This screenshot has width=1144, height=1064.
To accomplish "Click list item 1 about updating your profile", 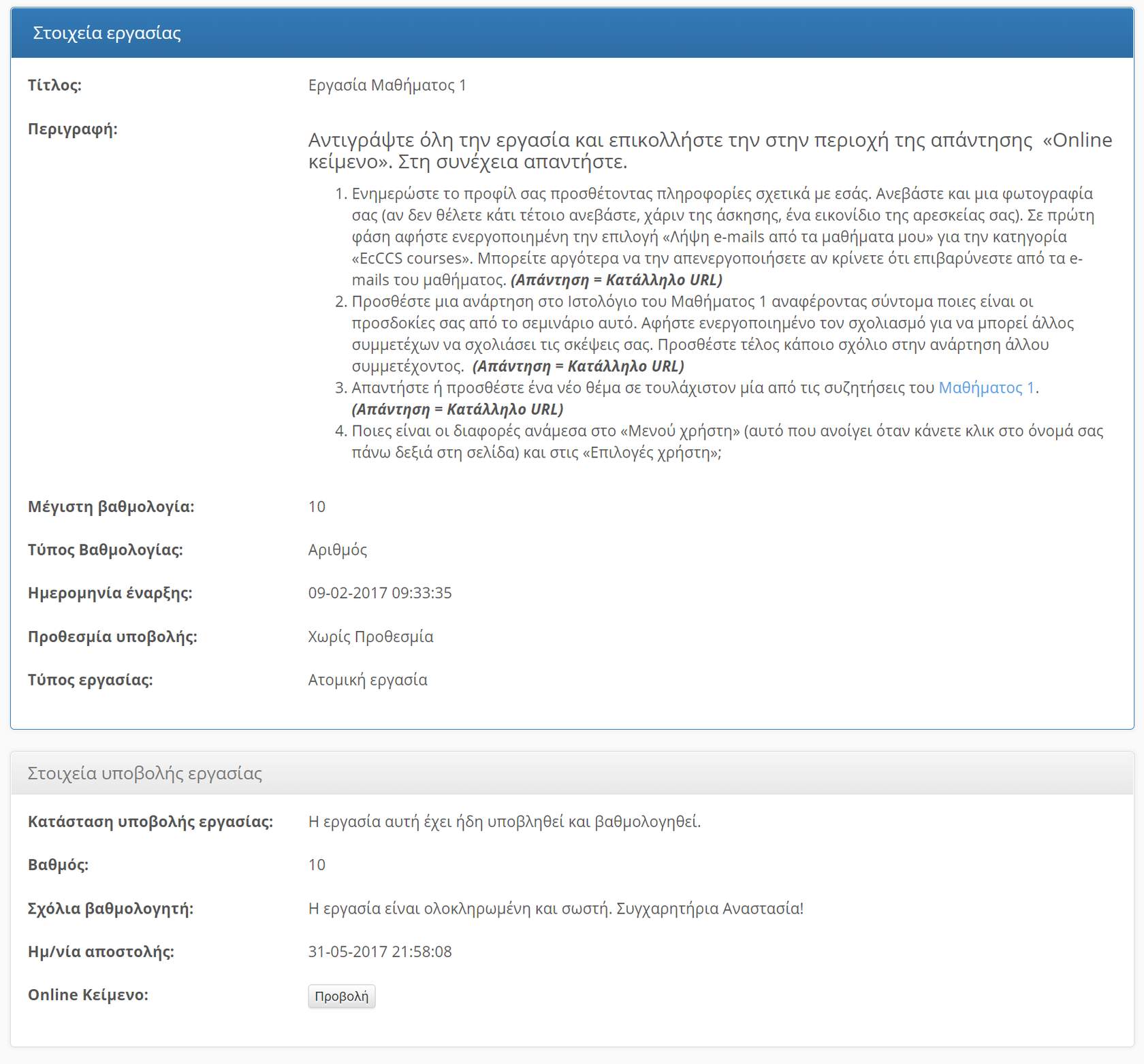I will pos(722,237).
